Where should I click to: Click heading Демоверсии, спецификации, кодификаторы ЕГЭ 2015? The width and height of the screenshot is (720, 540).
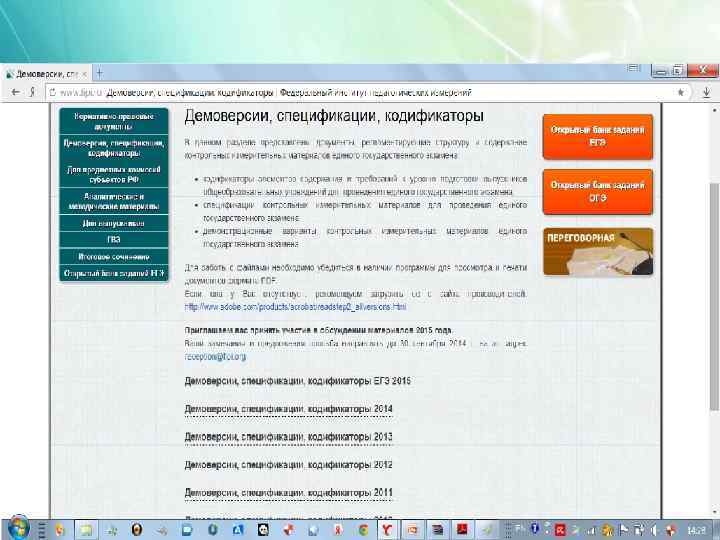(298, 381)
